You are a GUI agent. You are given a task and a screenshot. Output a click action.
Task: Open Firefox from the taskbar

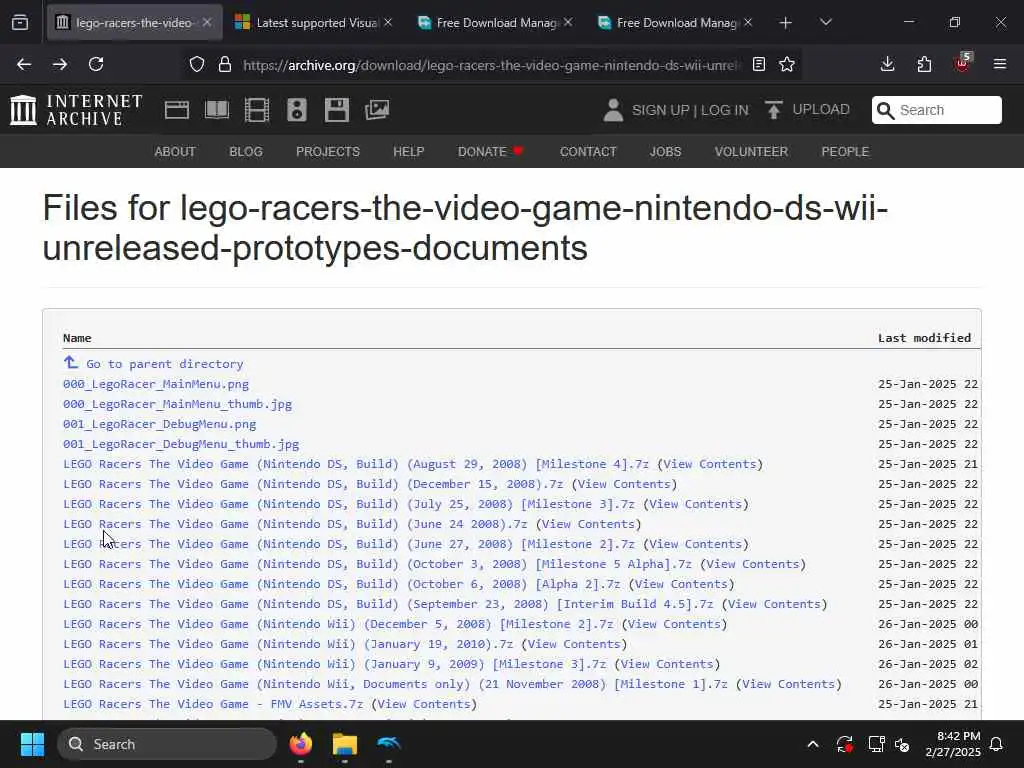pos(300,744)
